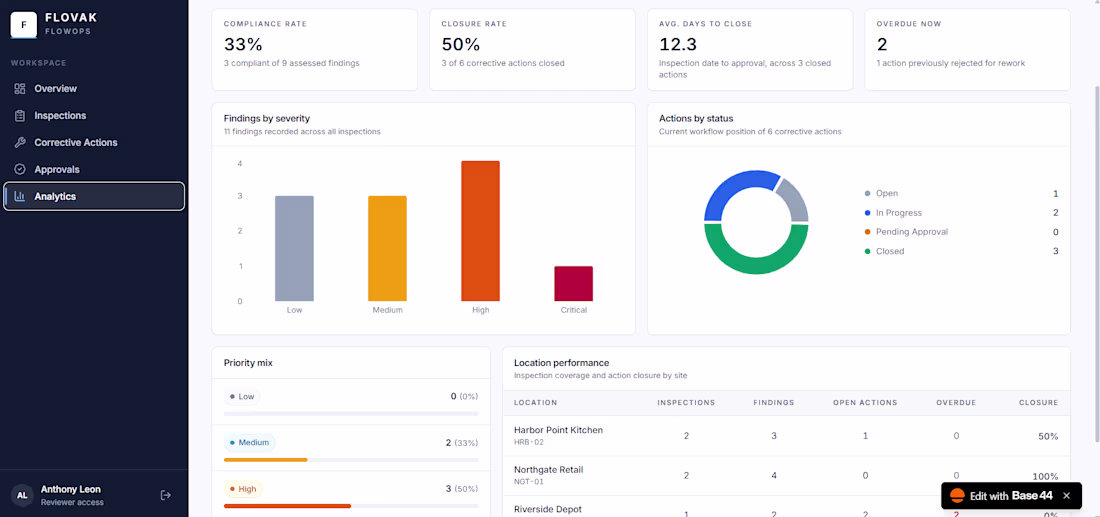Click the Avg. Days to Close card
Screen dimensions: 1100x517
click(x=750, y=50)
